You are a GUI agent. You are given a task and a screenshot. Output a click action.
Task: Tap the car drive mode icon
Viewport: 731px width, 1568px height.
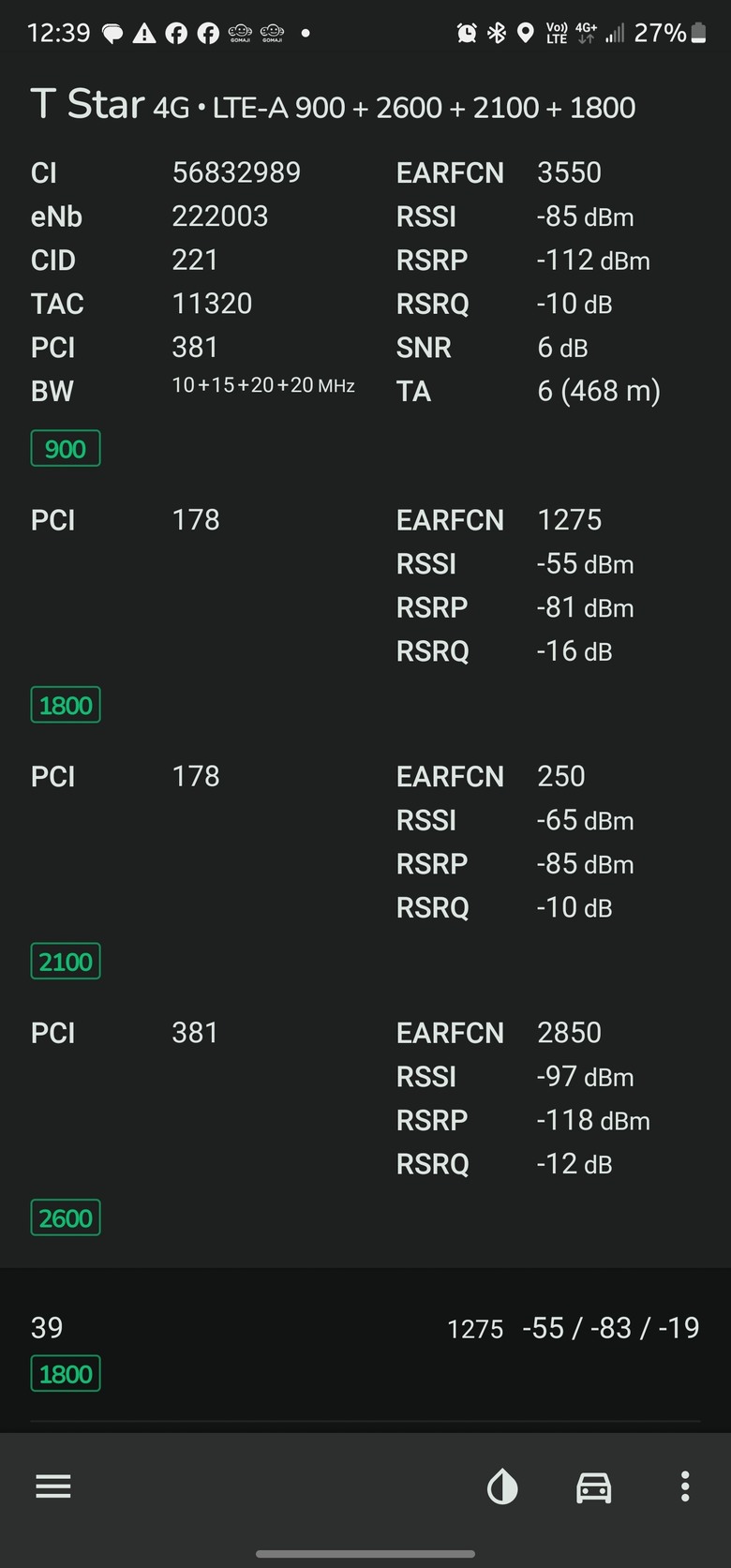coord(593,1486)
